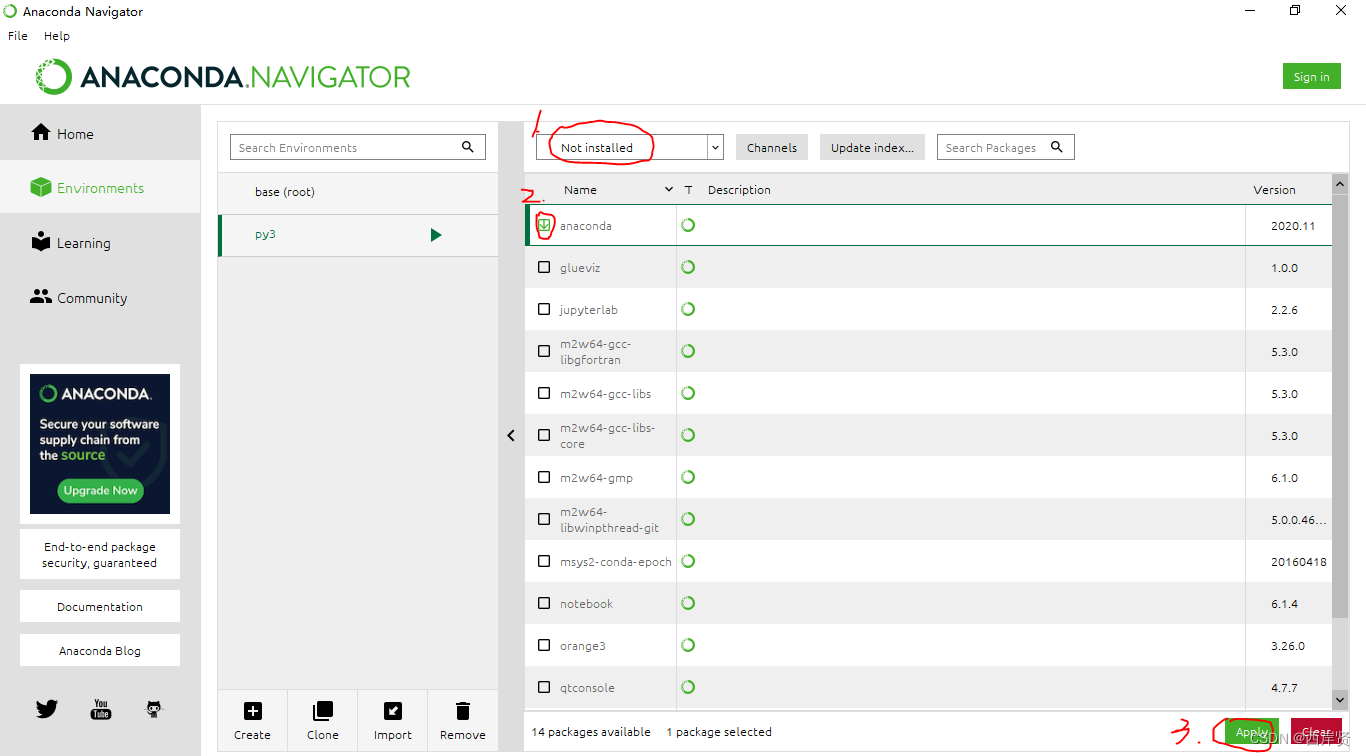
Task: Check the jupyterlab package checkbox
Action: click(x=544, y=309)
